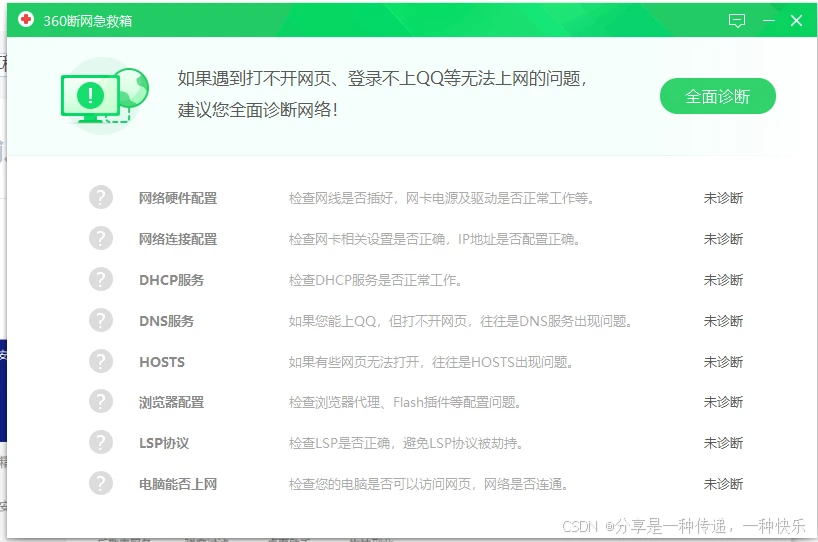Click description 检查LSP是否正确
Image resolution: width=818 pixels, height=542 pixels.
(x=406, y=443)
